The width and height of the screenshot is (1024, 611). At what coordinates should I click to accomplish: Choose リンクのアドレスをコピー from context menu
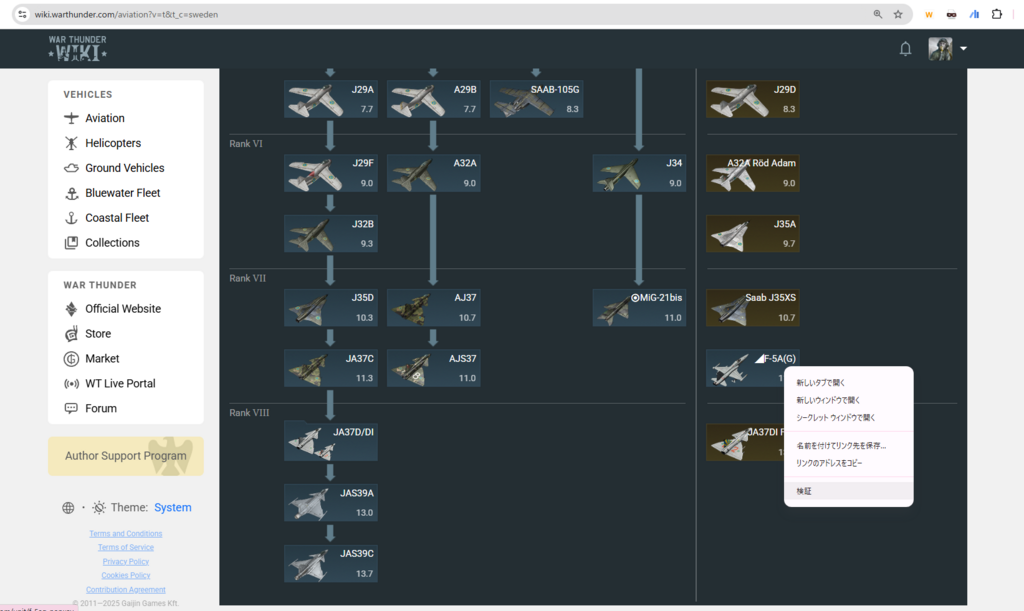click(x=829, y=463)
